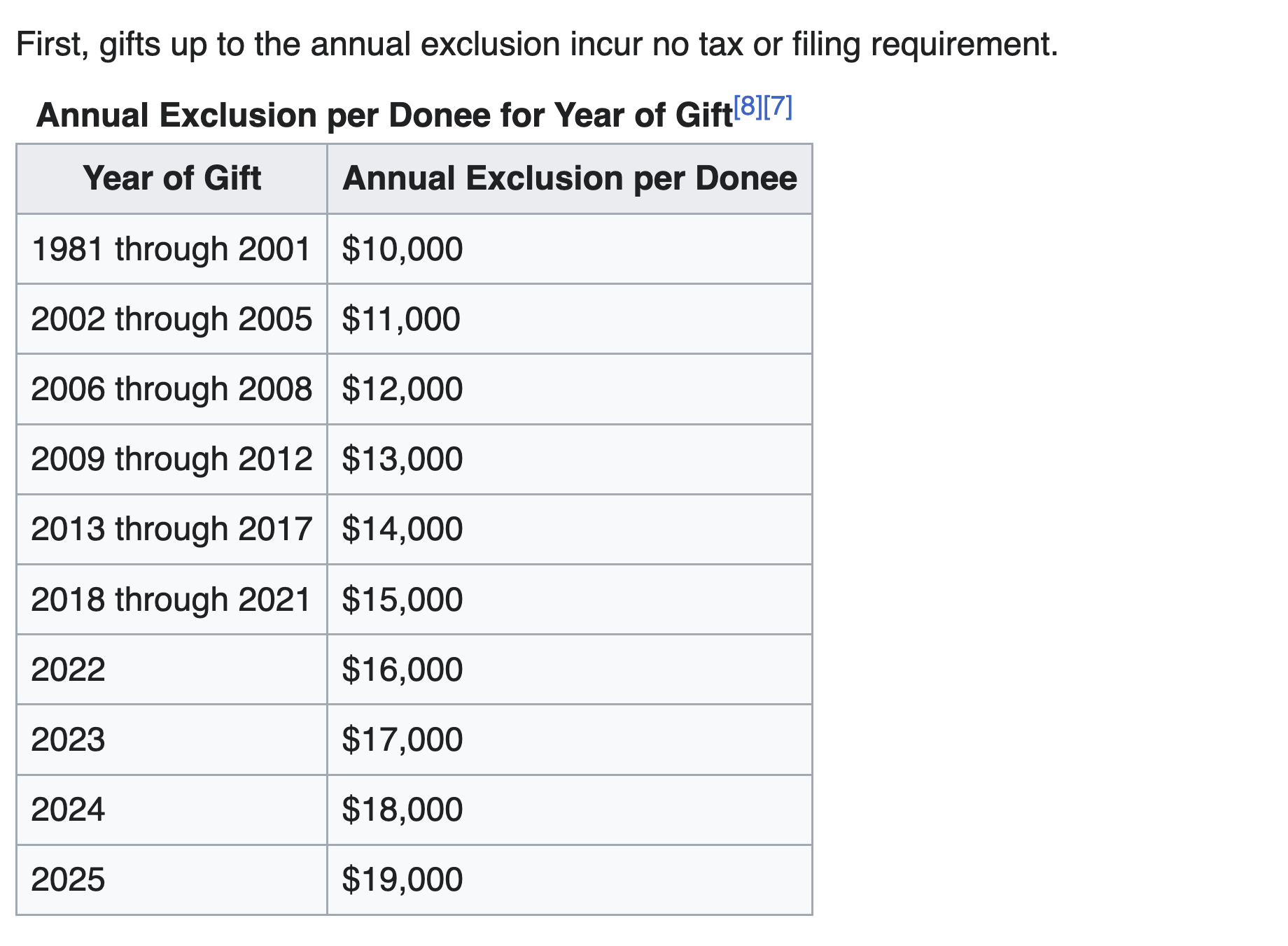Viewport: 1288px width, 946px height.
Task: Click the $15,000 exclusion amount
Action: point(402,600)
